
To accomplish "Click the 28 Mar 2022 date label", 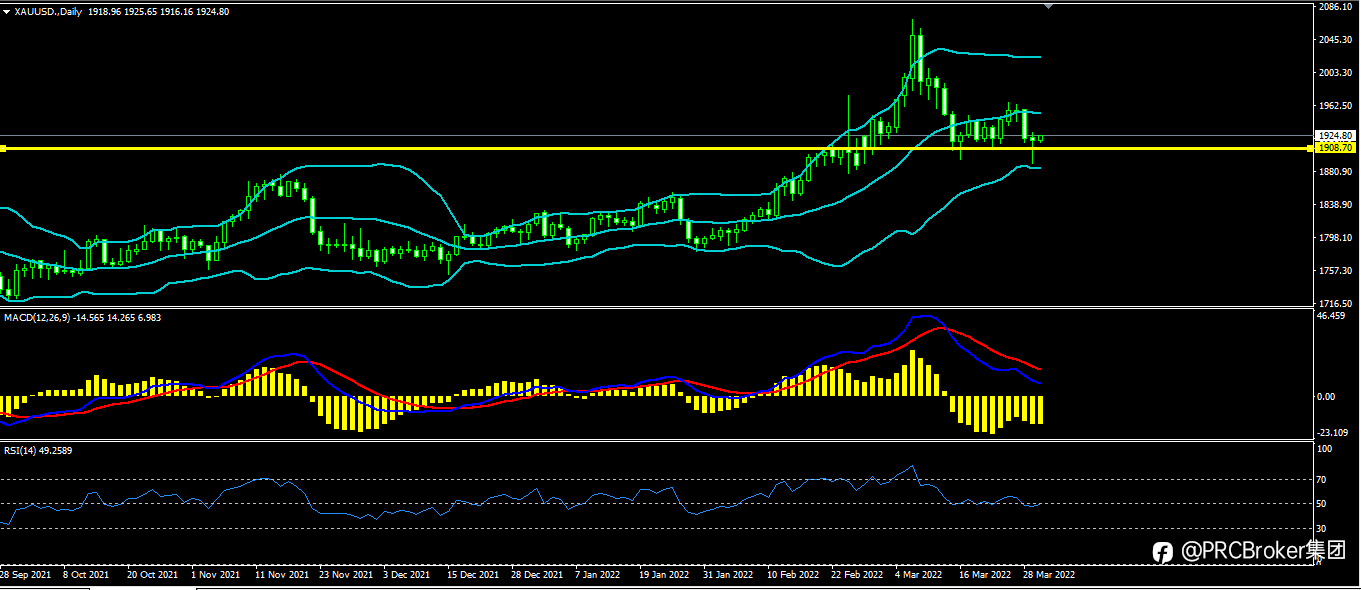I will pyautogui.click(x=1049, y=576).
